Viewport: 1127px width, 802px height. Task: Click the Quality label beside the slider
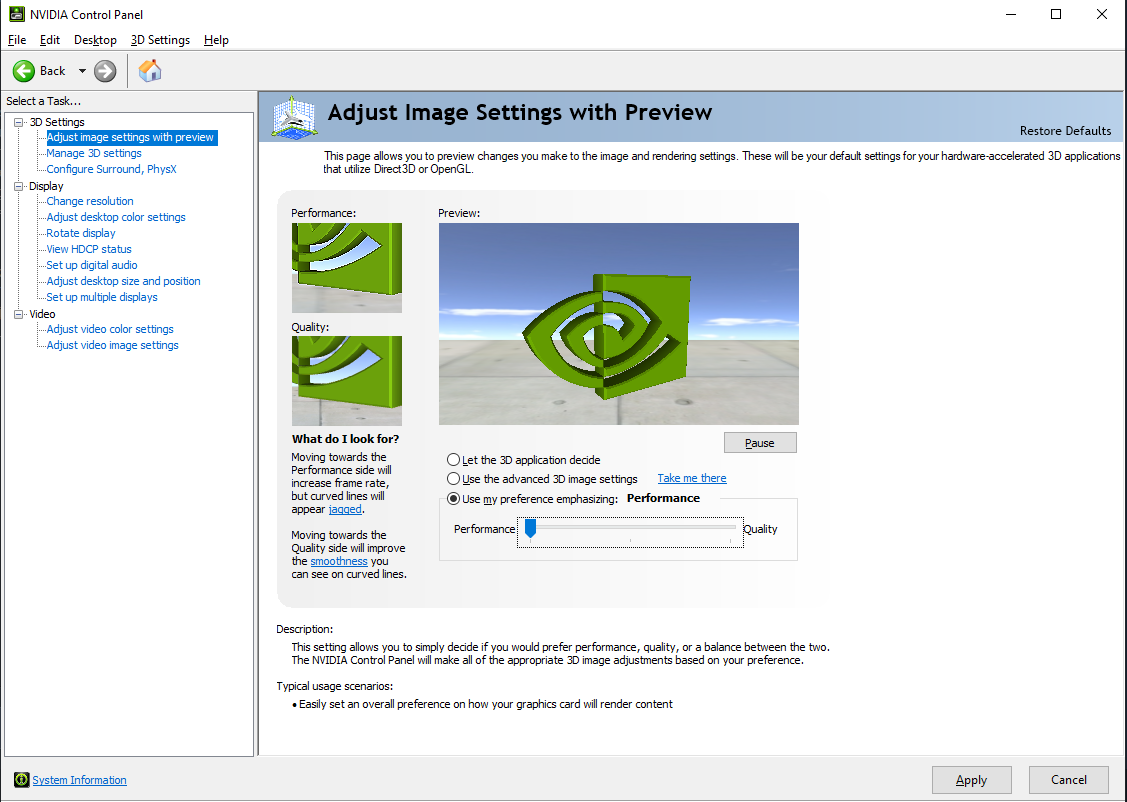click(x=760, y=529)
